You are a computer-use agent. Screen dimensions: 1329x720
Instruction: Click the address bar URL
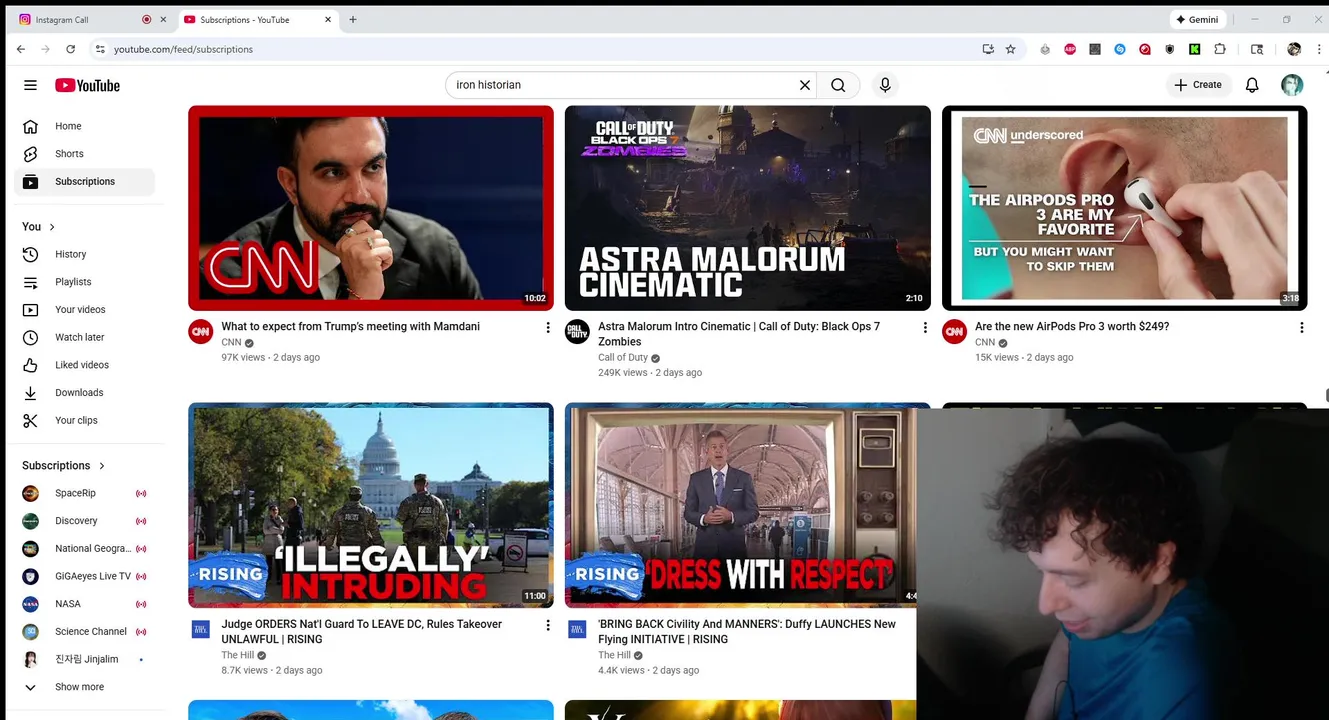tap(183, 49)
